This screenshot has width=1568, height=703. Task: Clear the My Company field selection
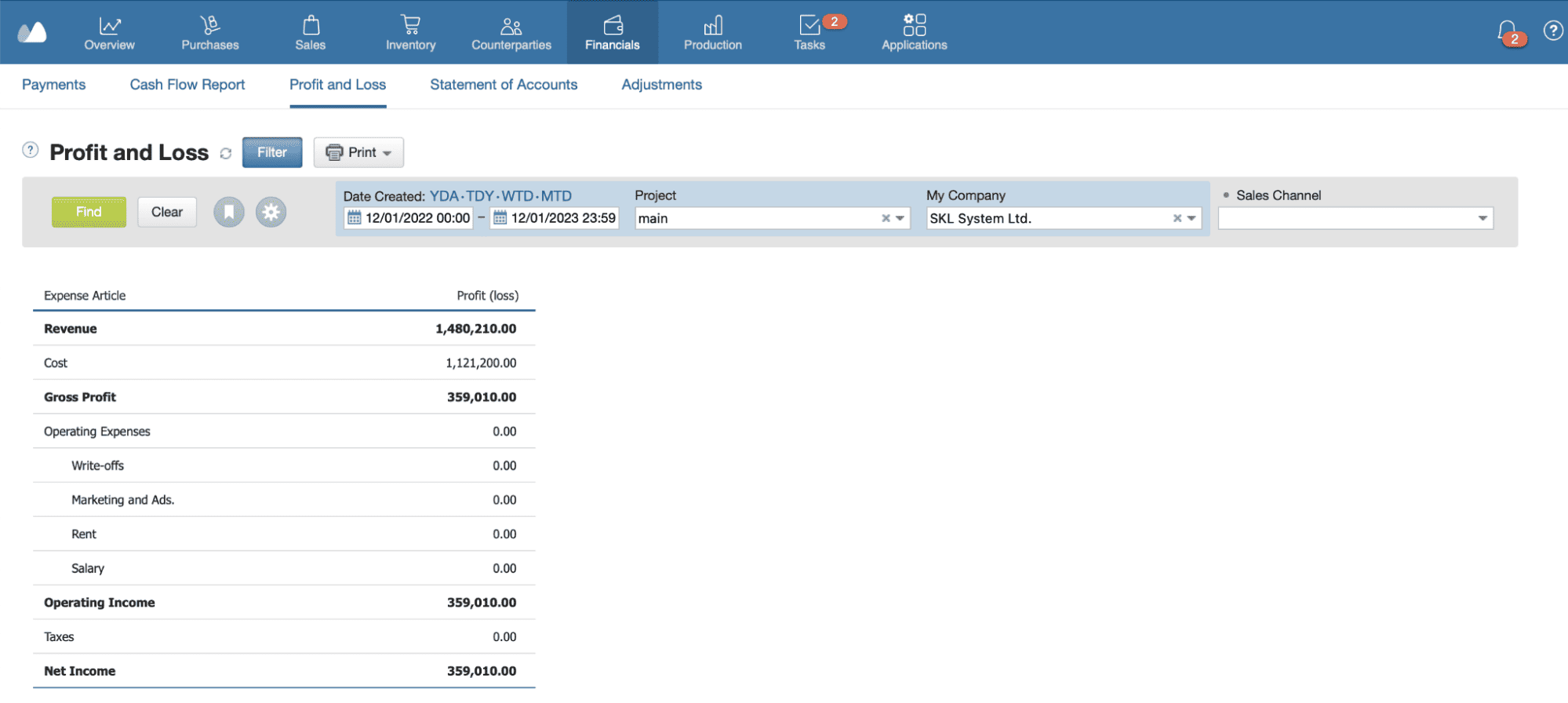(x=1177, y=218)
